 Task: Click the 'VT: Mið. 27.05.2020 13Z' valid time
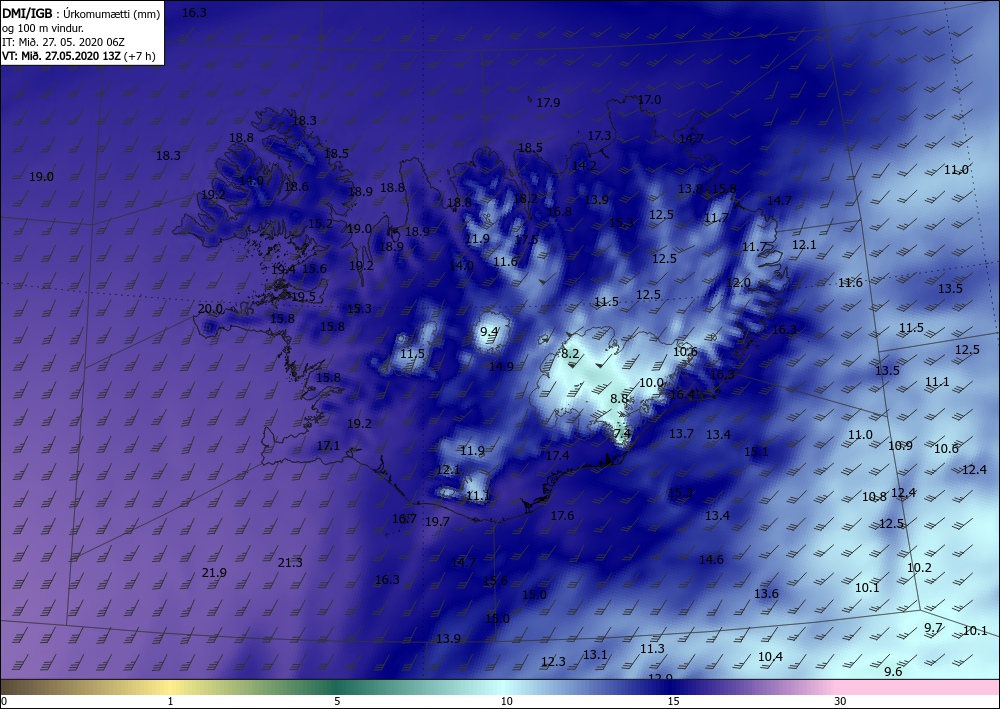pos(61,55)
